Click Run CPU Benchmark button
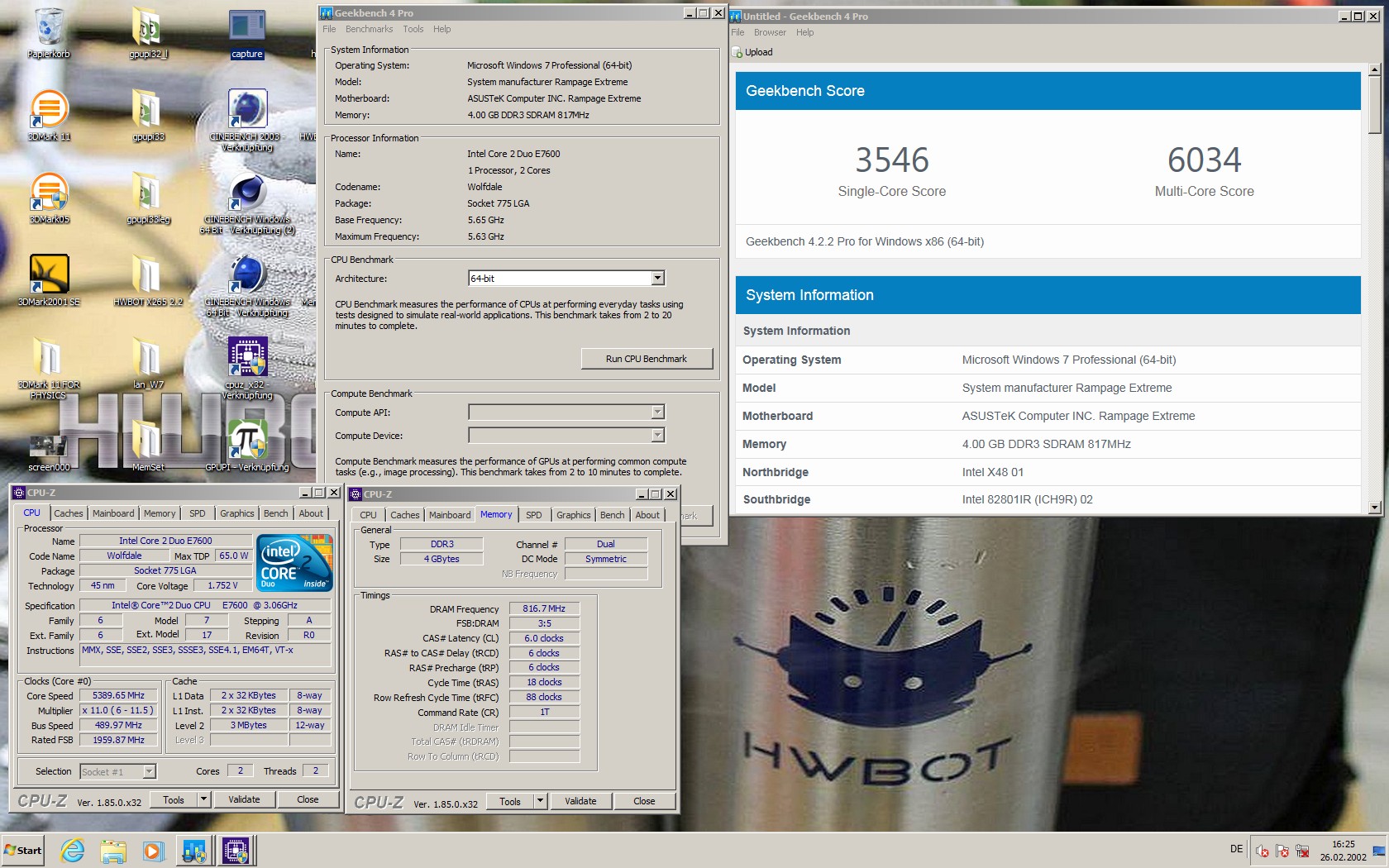The width and height of the screenshot is (1389, 868). click(647, 359)
